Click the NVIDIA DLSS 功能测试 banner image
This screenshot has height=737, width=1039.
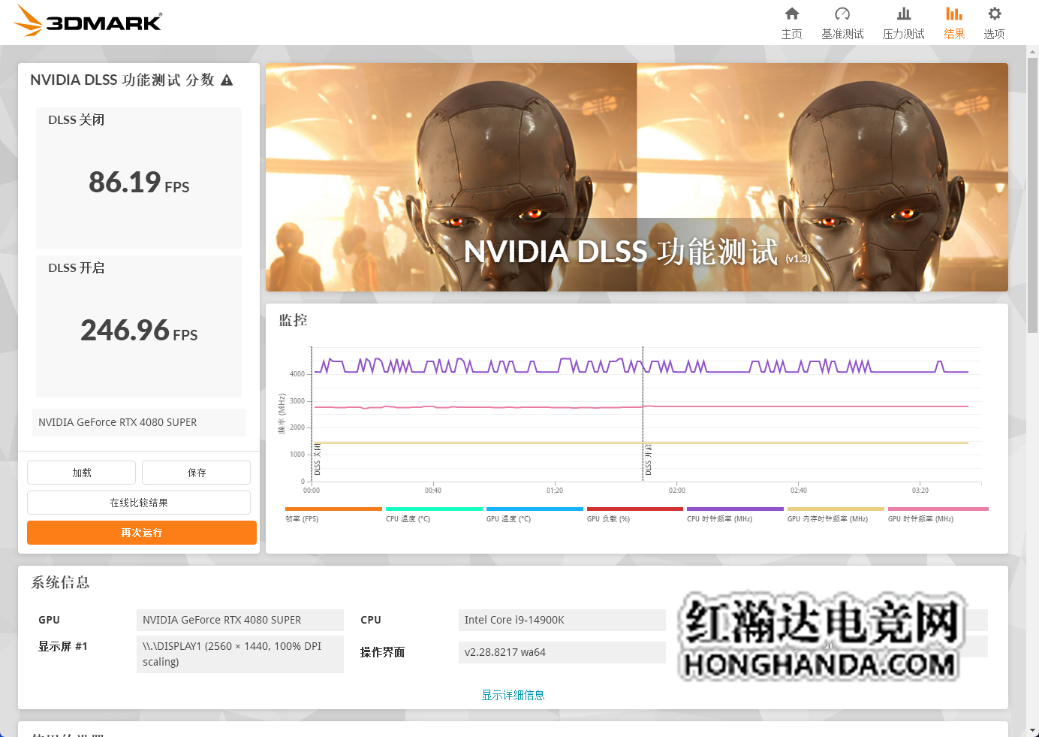pyautogui.click(x=637, y=177)
